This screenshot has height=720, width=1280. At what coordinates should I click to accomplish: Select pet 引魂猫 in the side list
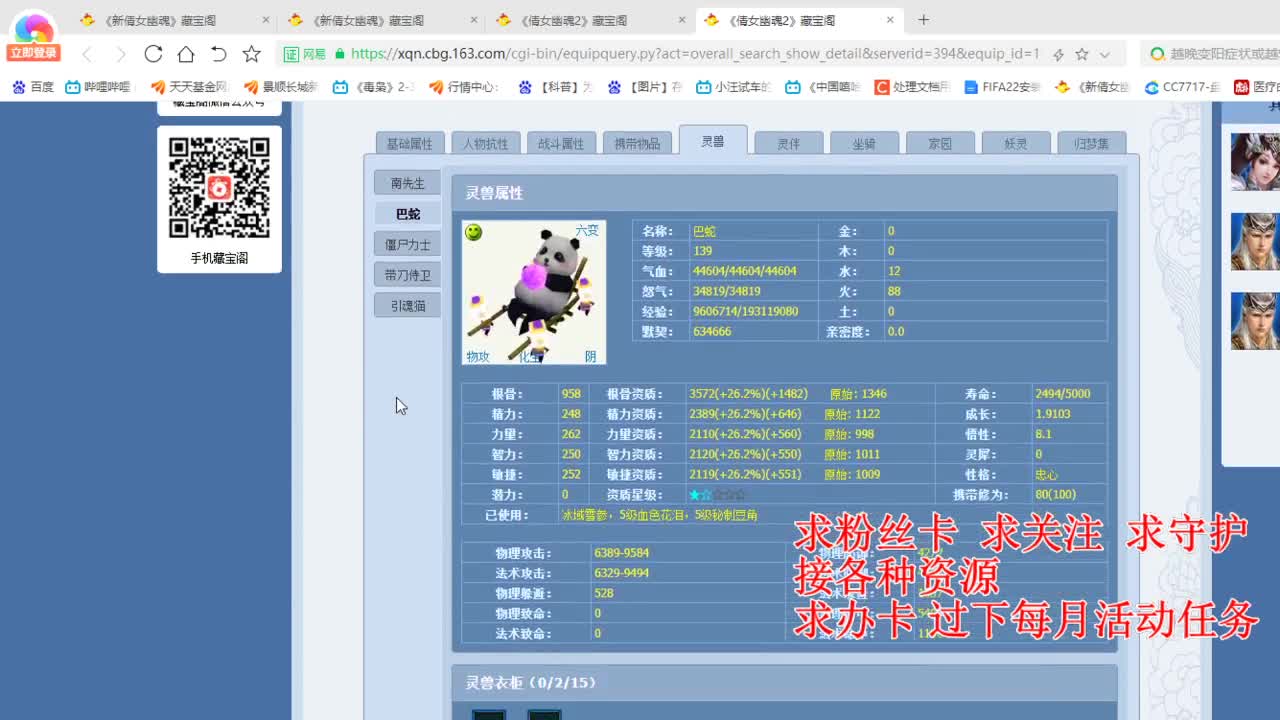click(408, 306)
